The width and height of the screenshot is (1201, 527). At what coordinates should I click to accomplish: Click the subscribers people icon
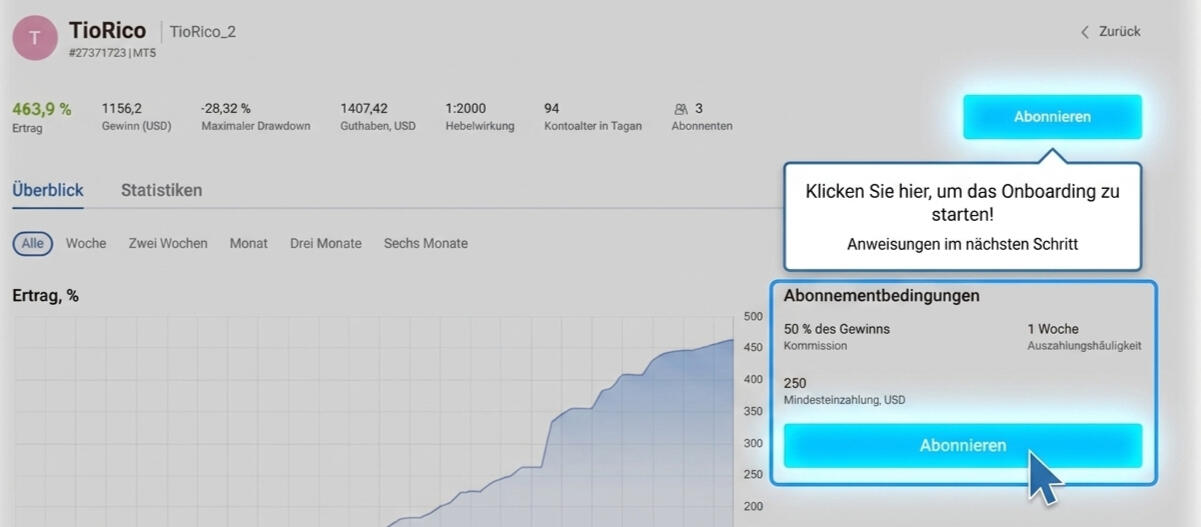point(681,109)
